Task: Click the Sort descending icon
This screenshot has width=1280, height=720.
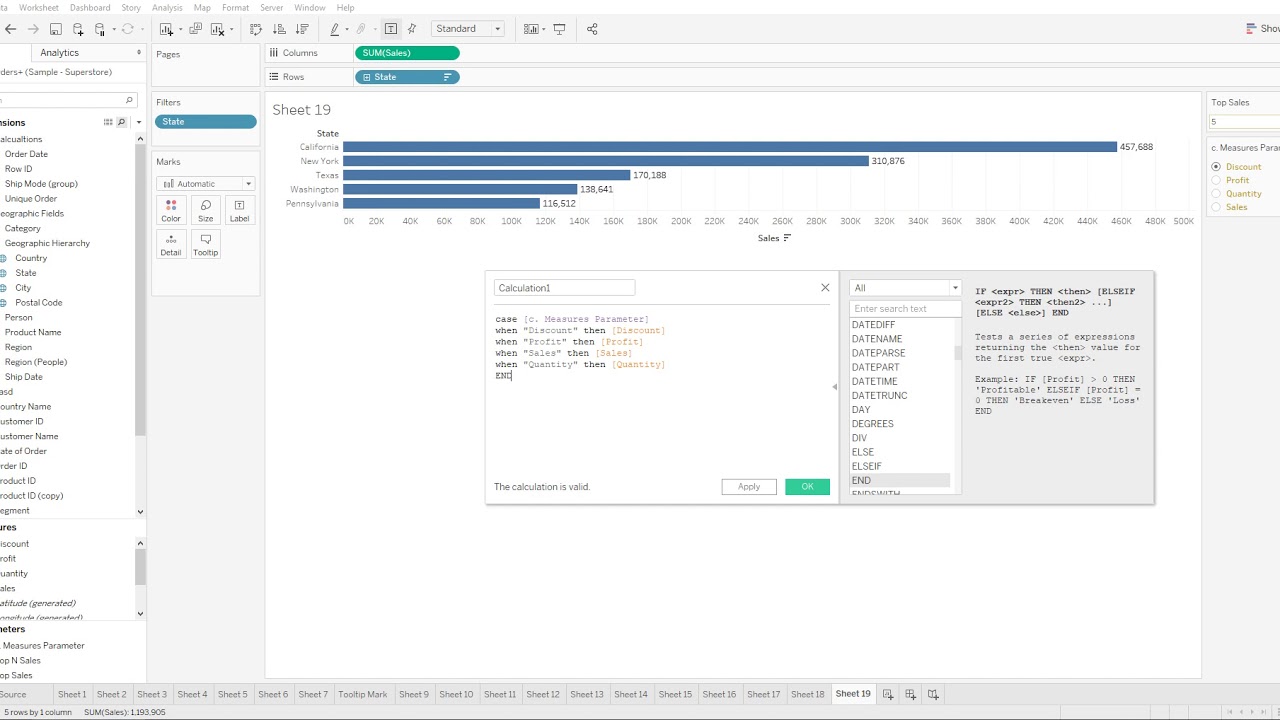Action: coord(302,29)
